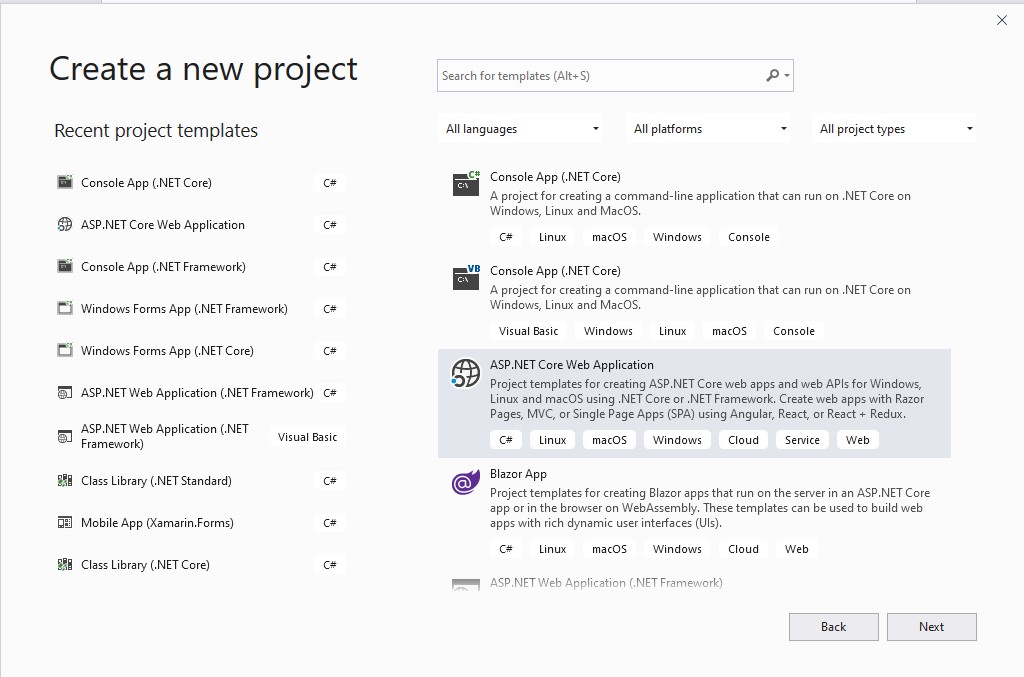This screenshot has width=1024, height=677.
Task: Open the All project types dropdown
Action: tap(894, 128)
